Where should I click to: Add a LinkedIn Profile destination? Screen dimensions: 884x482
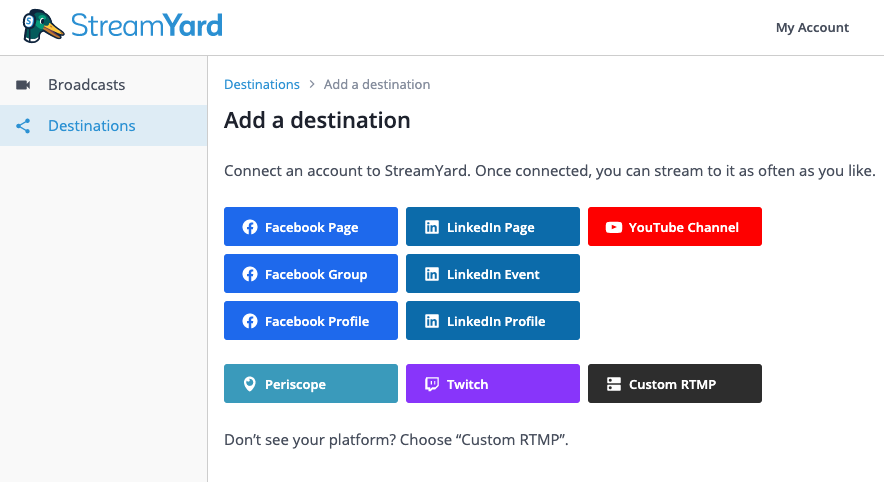493,321
